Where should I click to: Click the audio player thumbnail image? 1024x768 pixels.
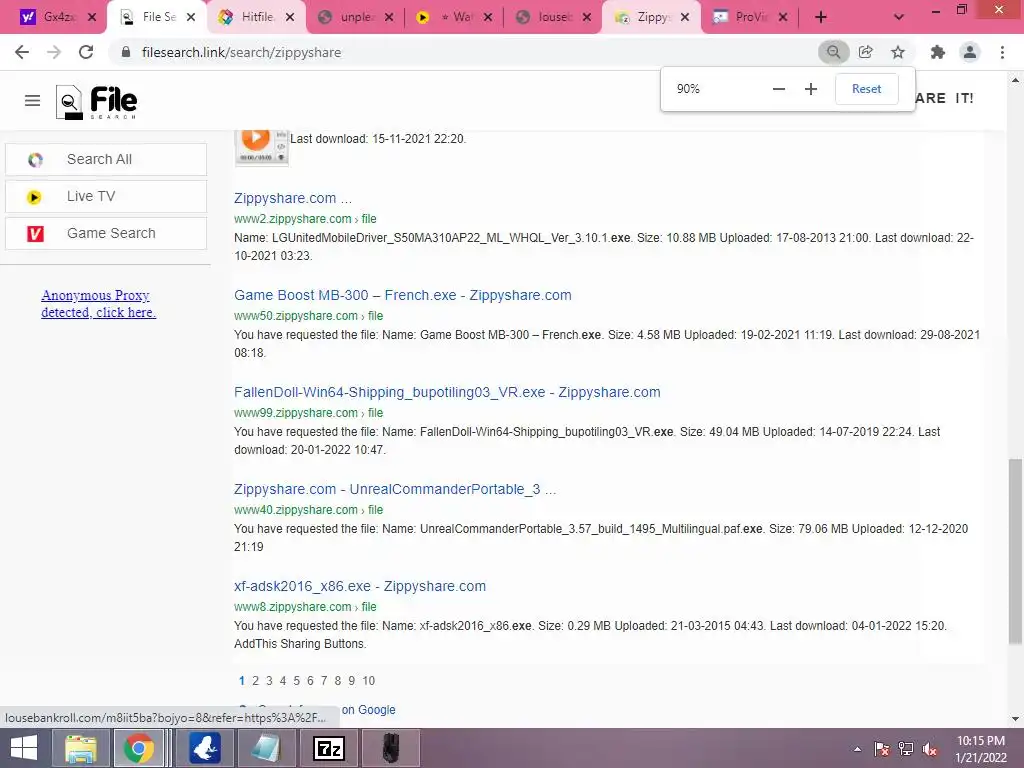pos(261,148)
